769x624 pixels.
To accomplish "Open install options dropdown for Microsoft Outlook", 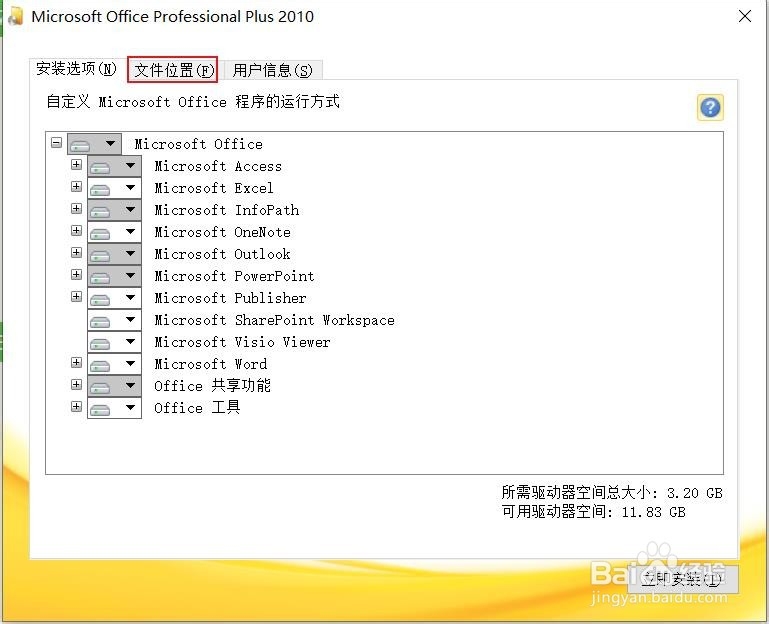I will pyautogui.click(x=114, y=254).
